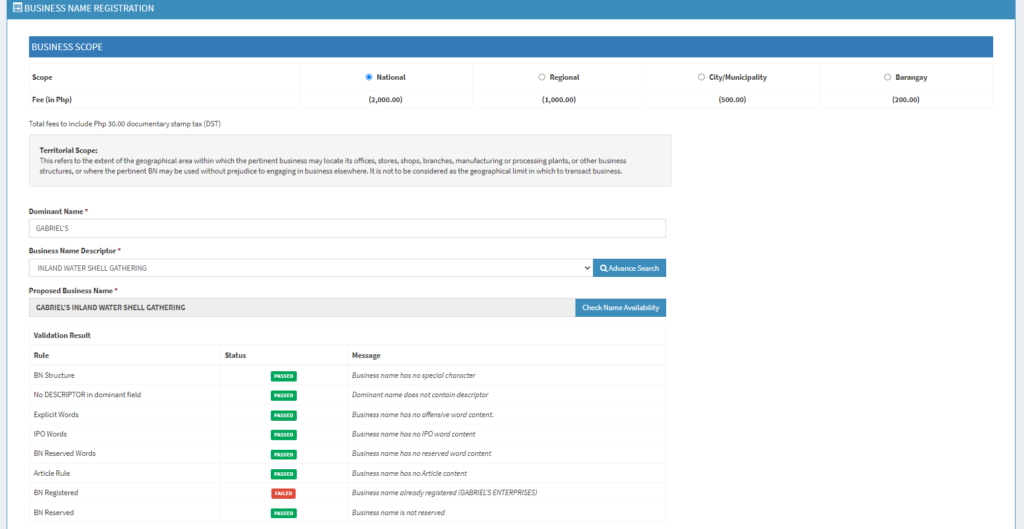Select the National scope radio button
The height and width of the screenshot is (529, 1024).
(369, 77)
